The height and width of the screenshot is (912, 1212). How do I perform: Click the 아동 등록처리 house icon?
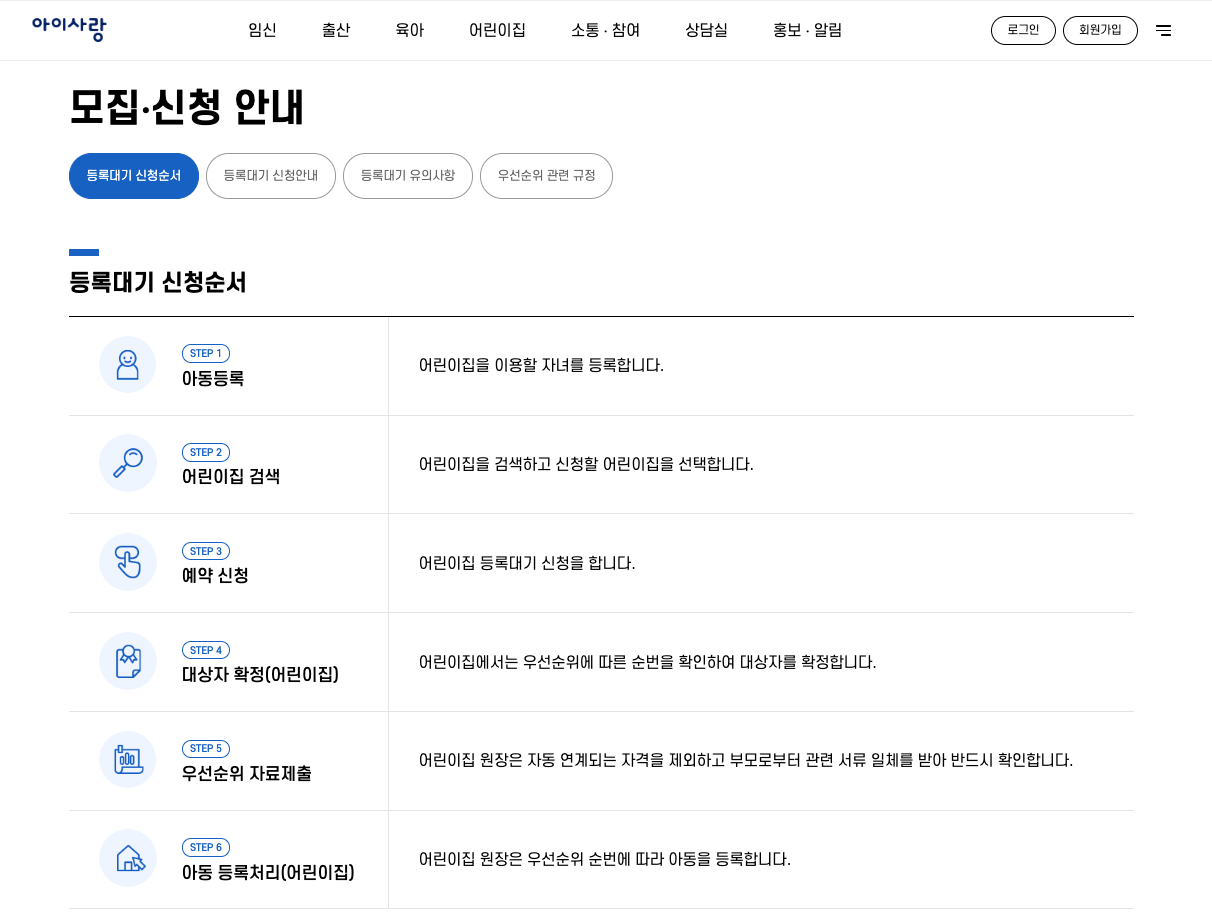[x=127, y=858]
